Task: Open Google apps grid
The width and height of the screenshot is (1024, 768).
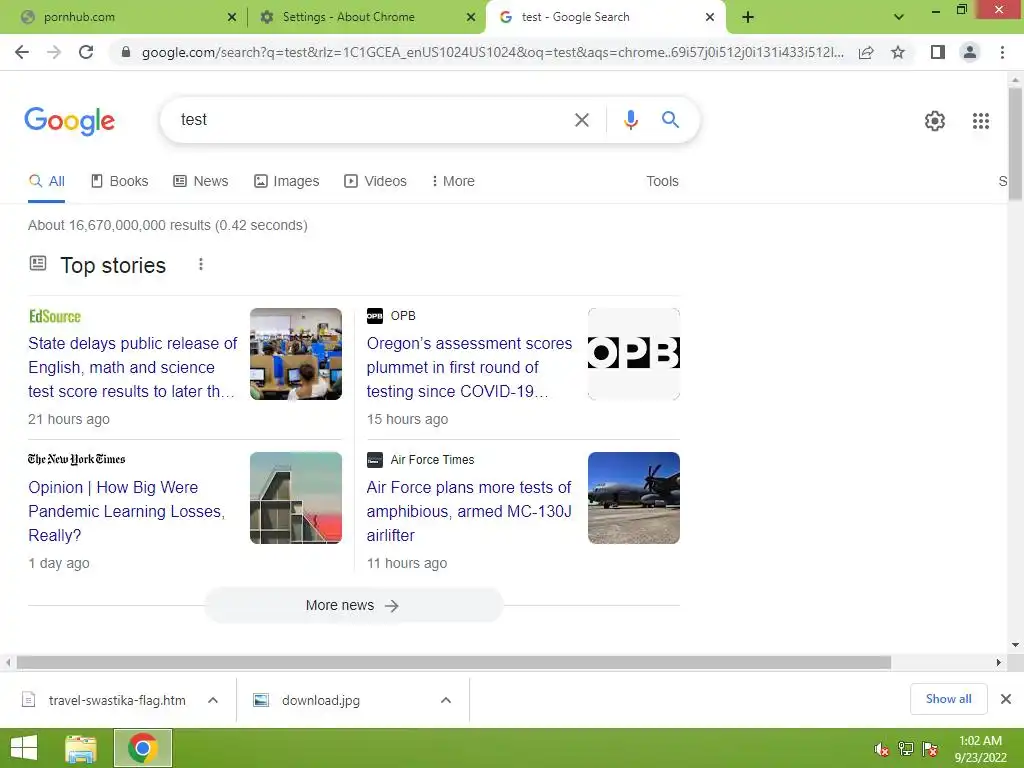Action: [980, 121]
